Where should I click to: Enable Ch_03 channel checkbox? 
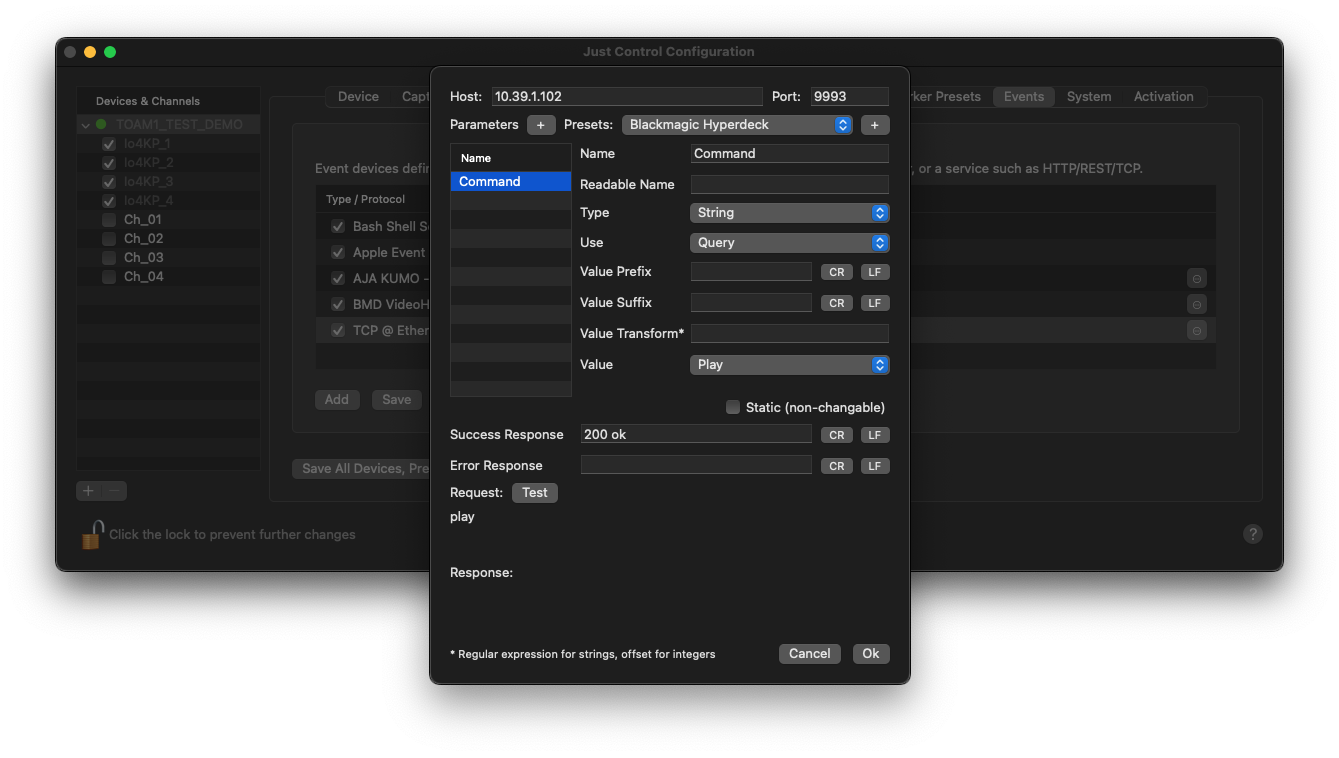click(109, 258)
